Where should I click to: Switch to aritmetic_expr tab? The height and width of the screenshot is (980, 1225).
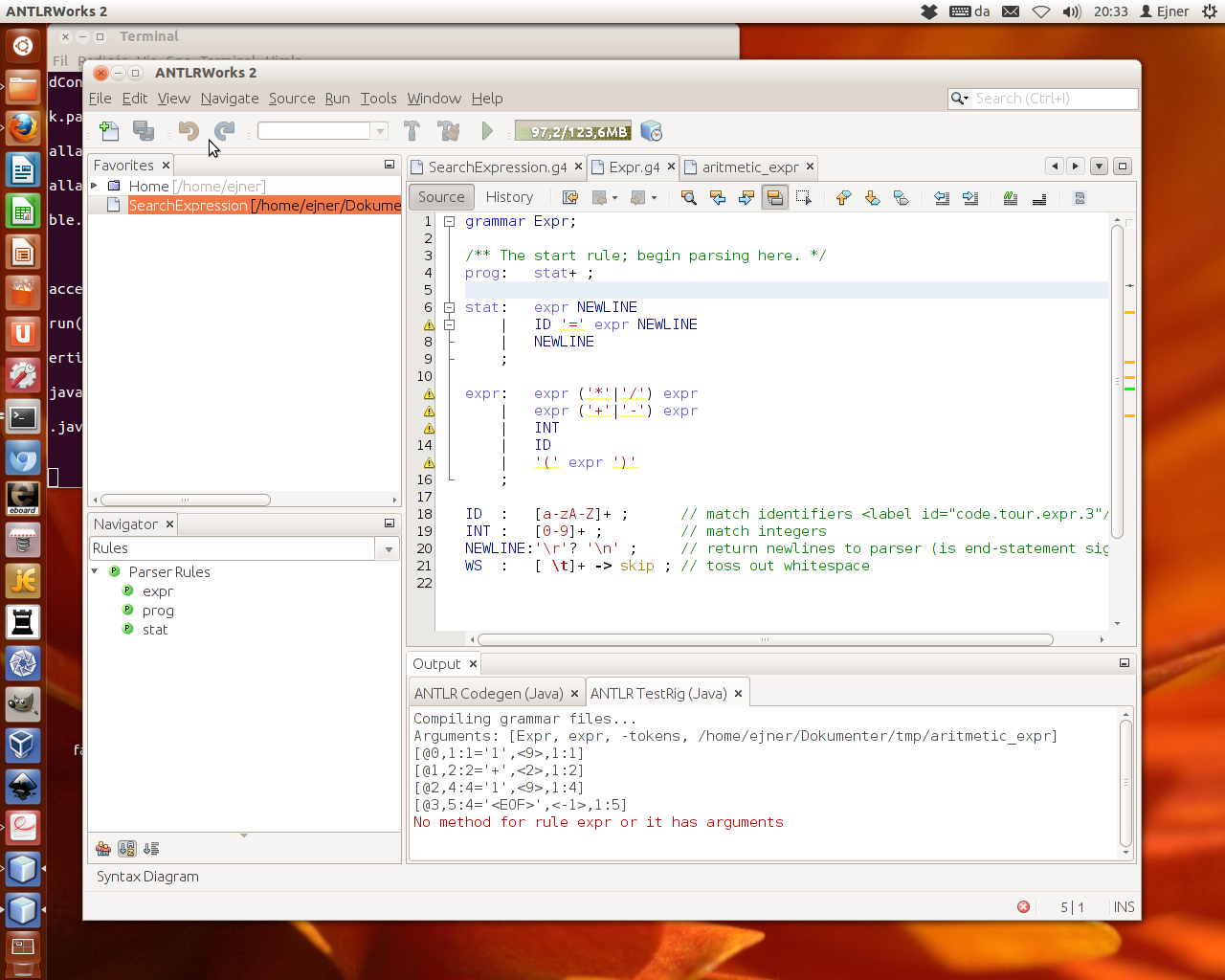(749, 167)
